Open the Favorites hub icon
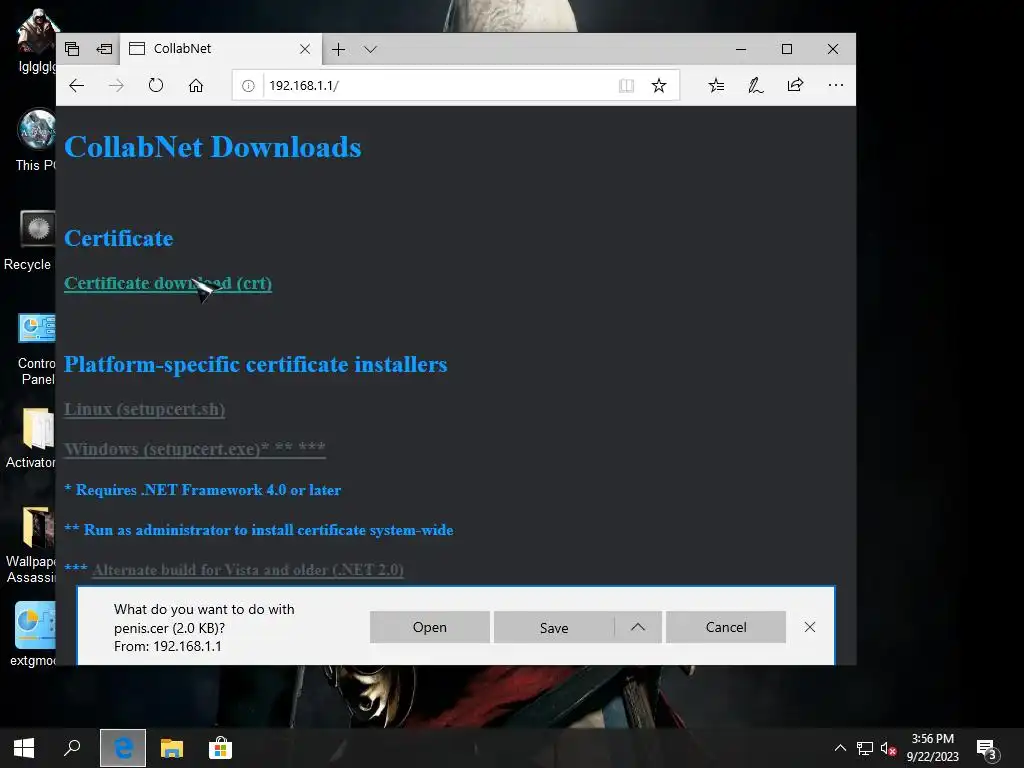Image resolution: width=1024 pixels, height=768 pixels. coord(716,86)
